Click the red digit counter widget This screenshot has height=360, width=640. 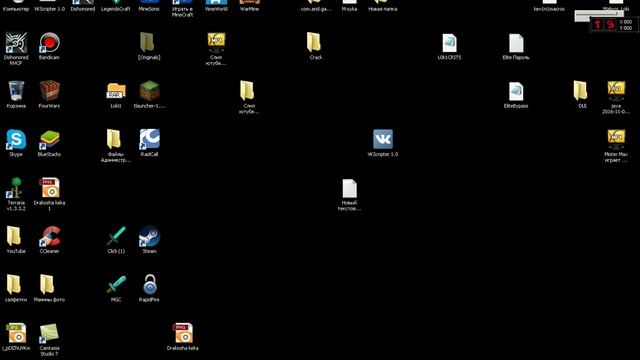[603, 24]
